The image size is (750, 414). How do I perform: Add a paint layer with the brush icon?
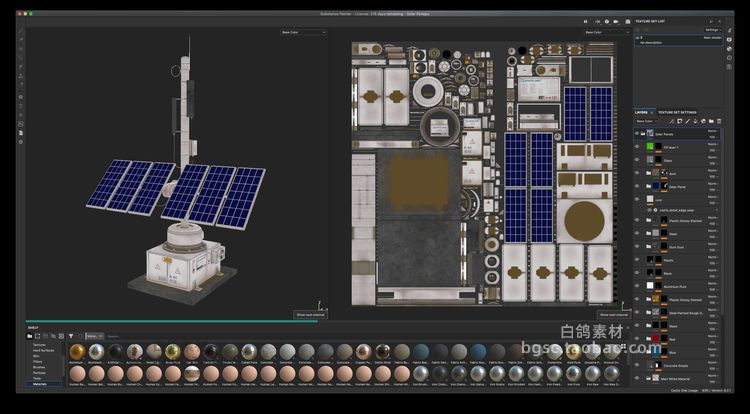point(688,121)
